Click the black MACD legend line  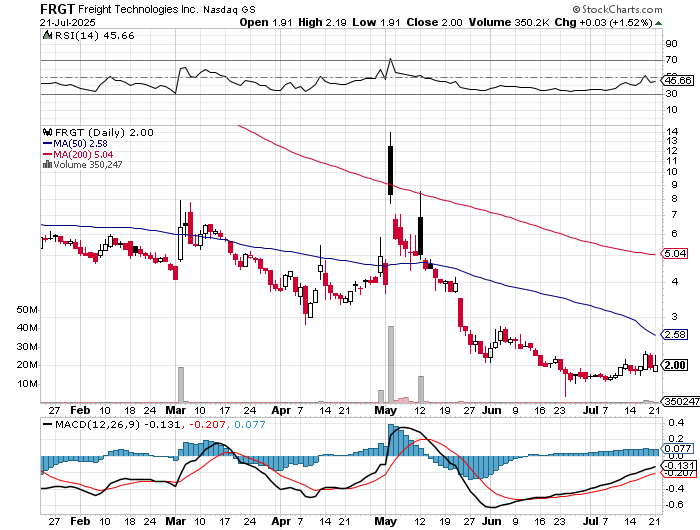tap(47, 424)
